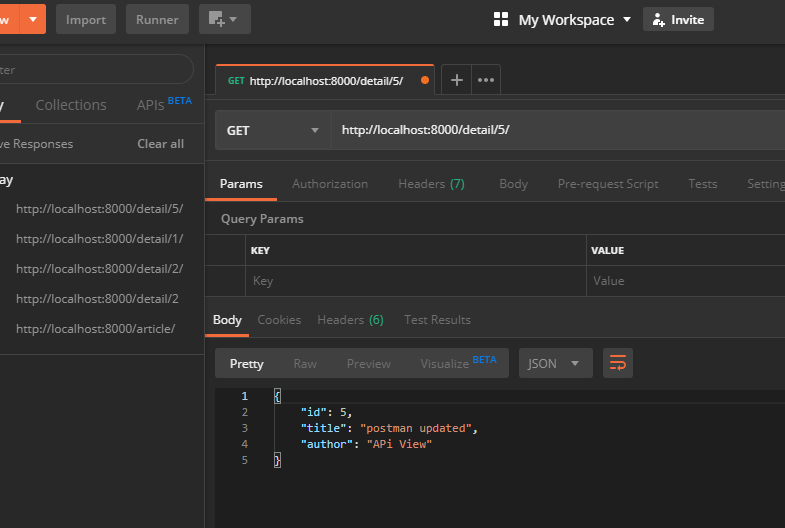
Task: Open history entry localhost:8000/detail/2/
Action: click(100, 269)
